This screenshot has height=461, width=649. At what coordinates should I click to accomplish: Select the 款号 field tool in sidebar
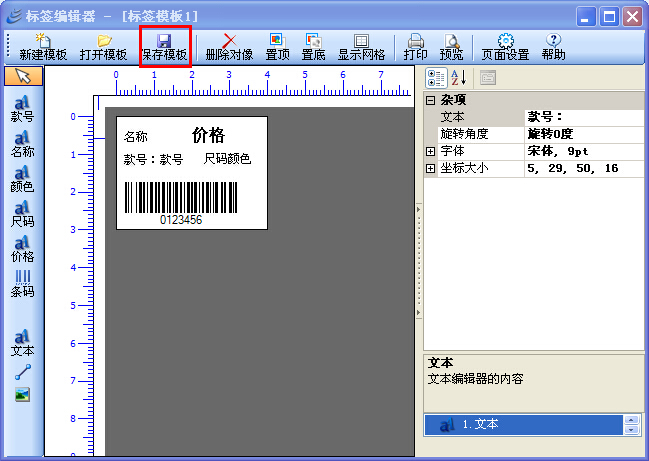point(22,109)
